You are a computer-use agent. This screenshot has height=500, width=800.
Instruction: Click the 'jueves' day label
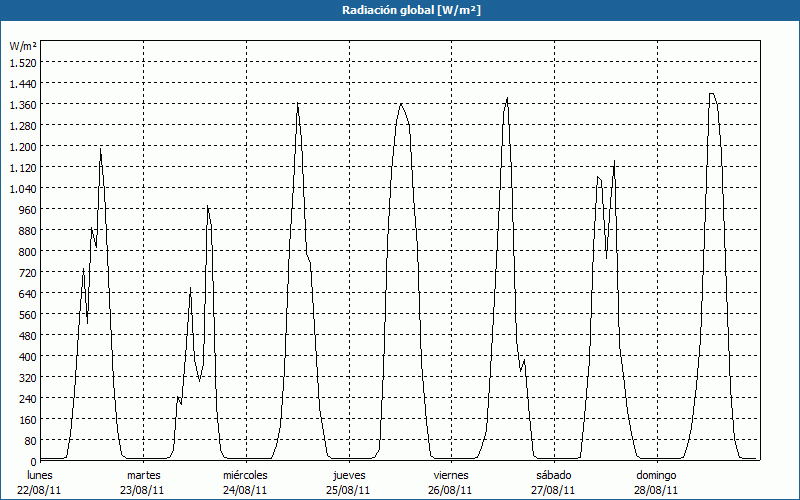coord(349,475)
